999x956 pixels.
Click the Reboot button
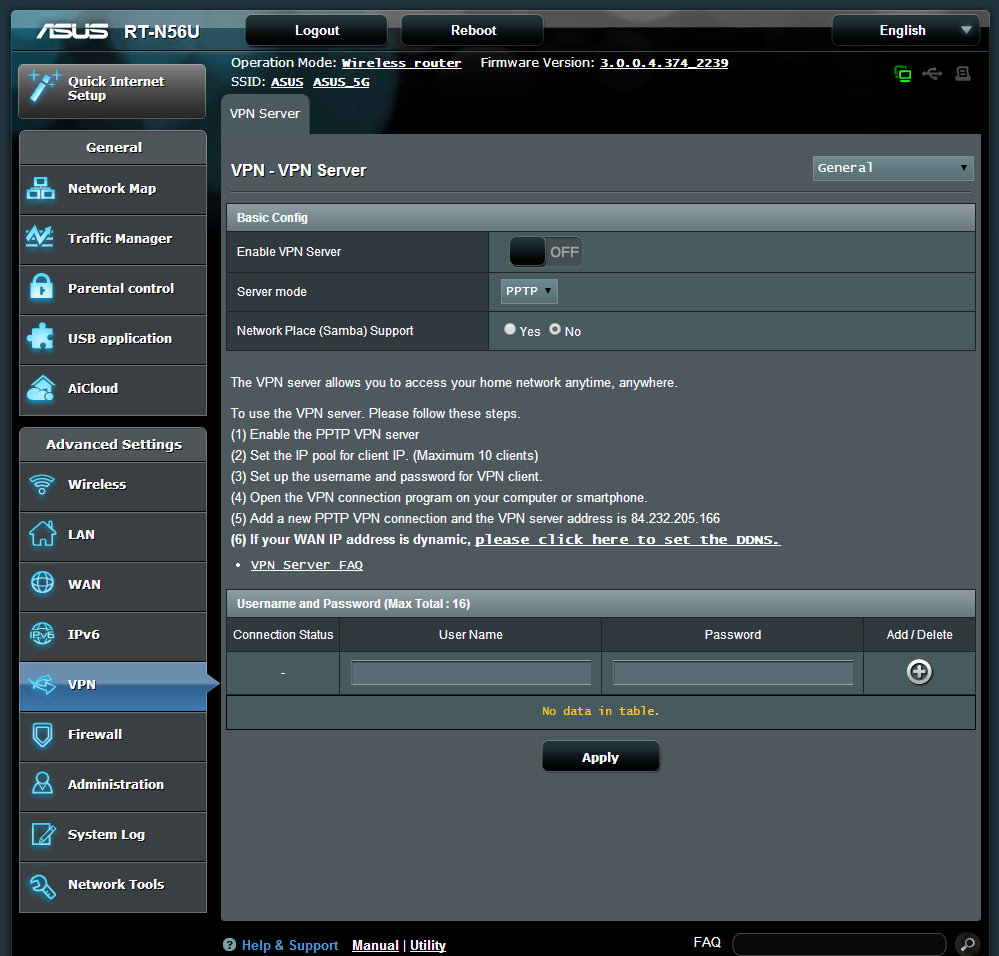pyautogui.click(x=473, y=31)
